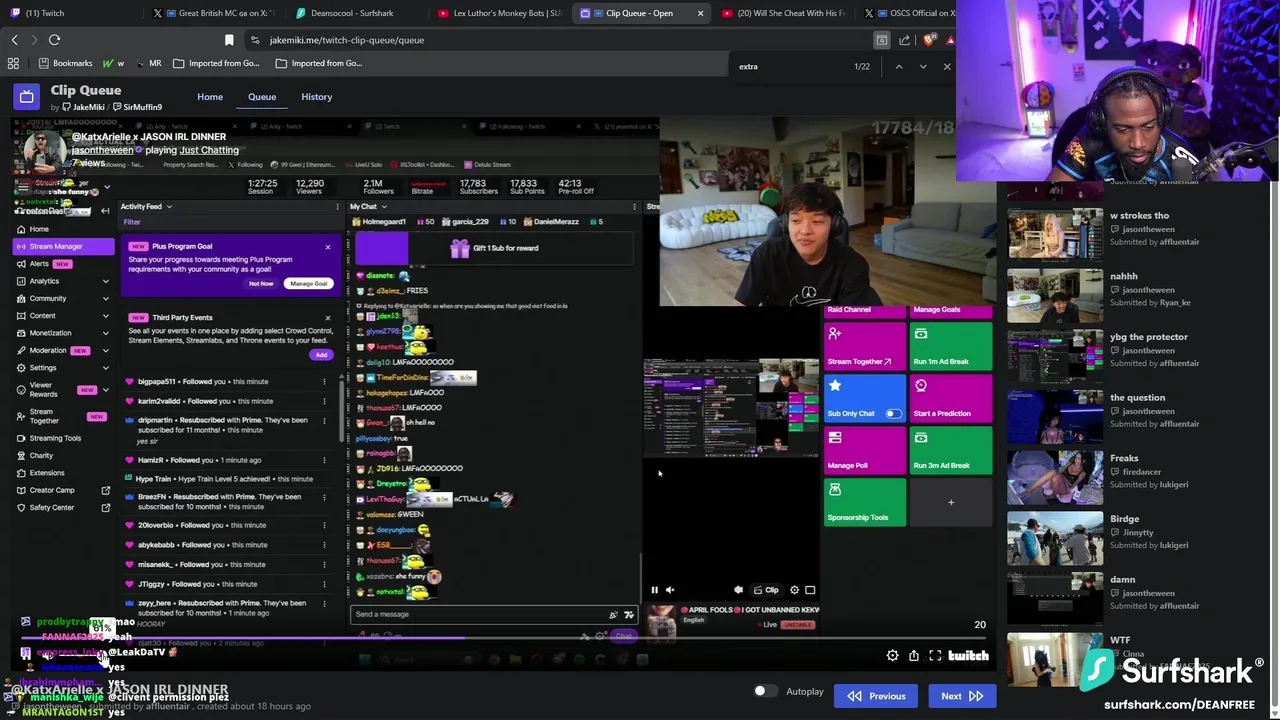
Task: Click the address bar URL
Action: [x=347, y=40]
